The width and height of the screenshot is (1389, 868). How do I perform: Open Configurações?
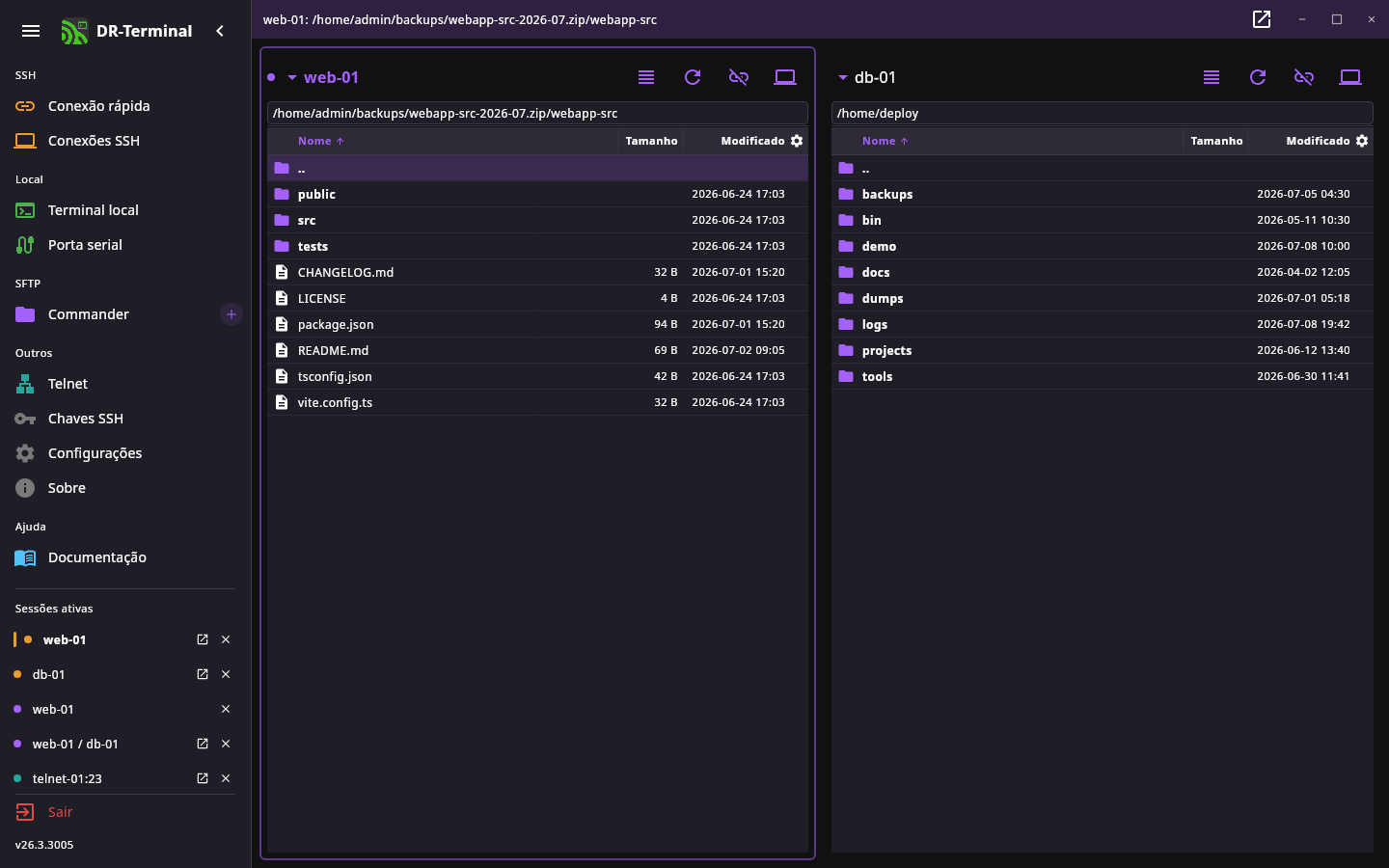[x=124, y=453]
